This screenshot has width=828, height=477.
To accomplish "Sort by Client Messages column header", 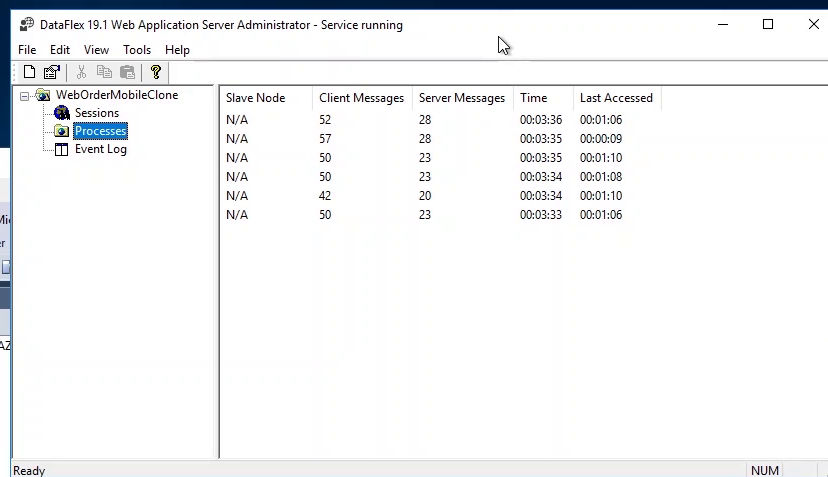I will (x=361, y=98).
